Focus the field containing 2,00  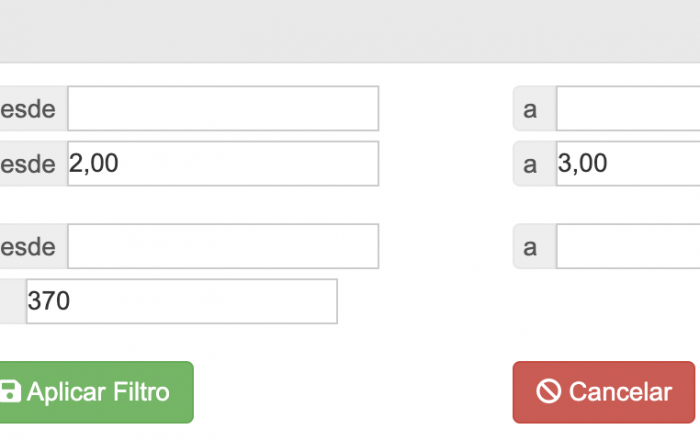tap(223, 163)
